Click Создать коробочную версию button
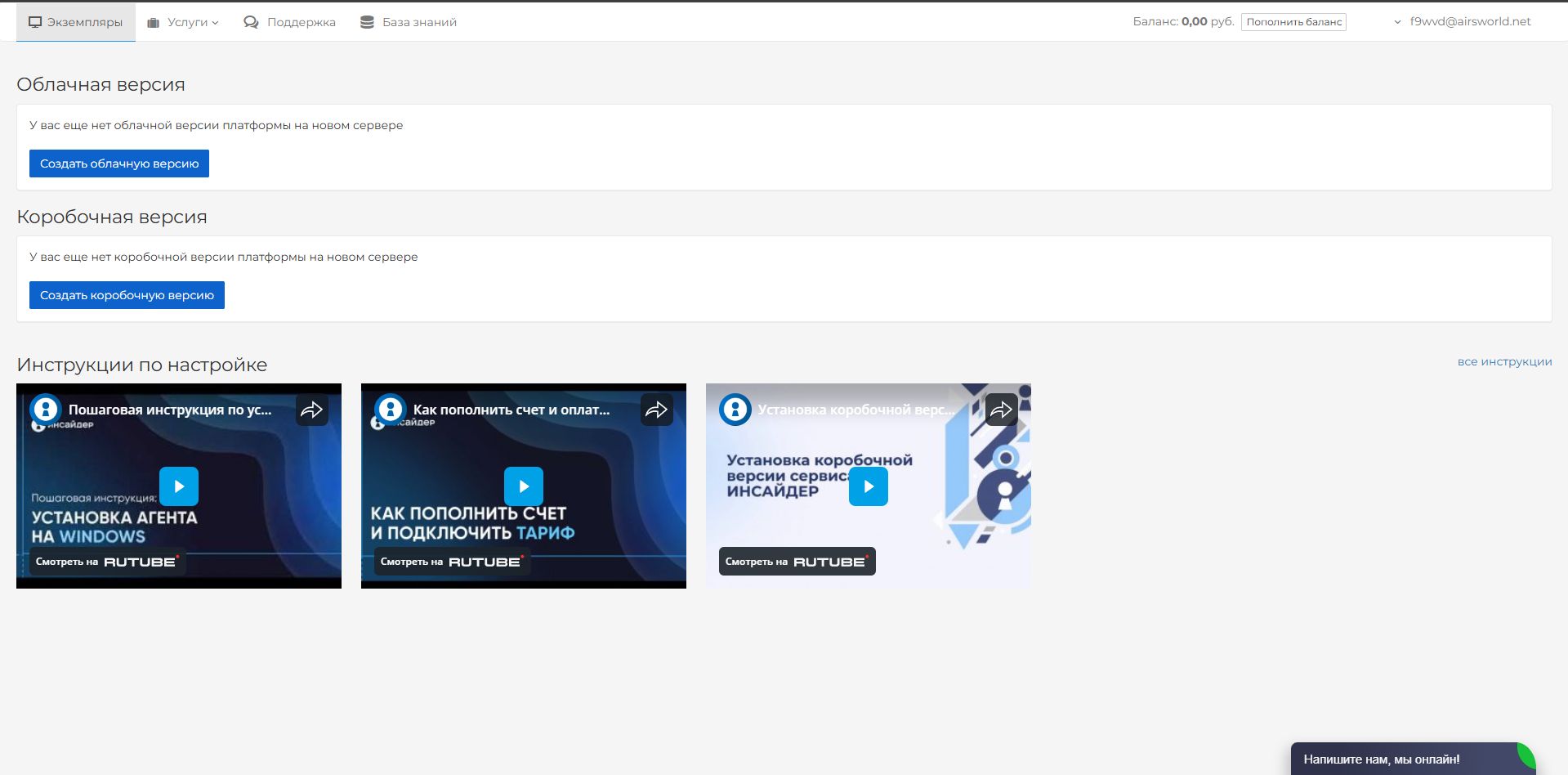1568x775 pixels. coord(127,295)
